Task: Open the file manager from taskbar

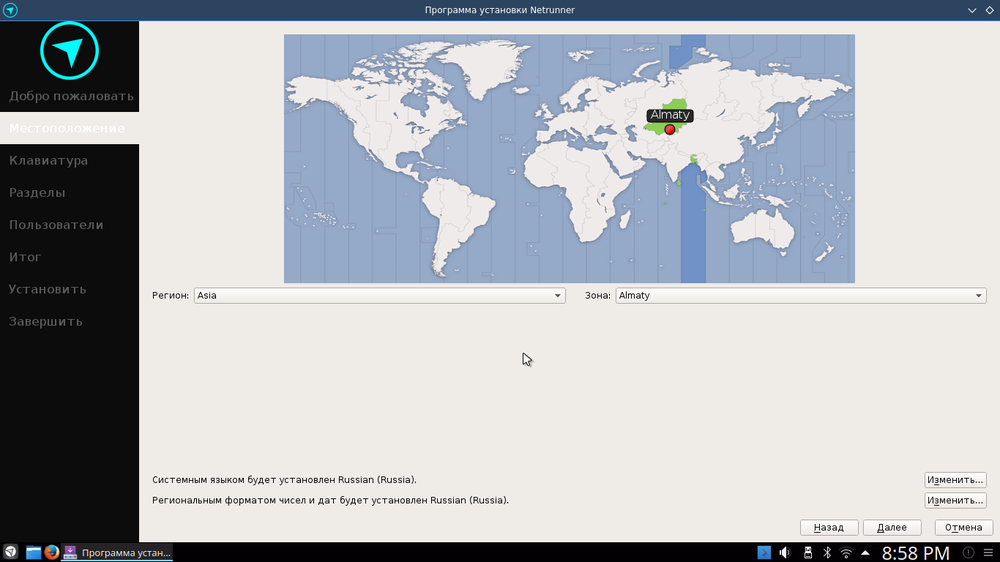Action: (x=33, y=552)
